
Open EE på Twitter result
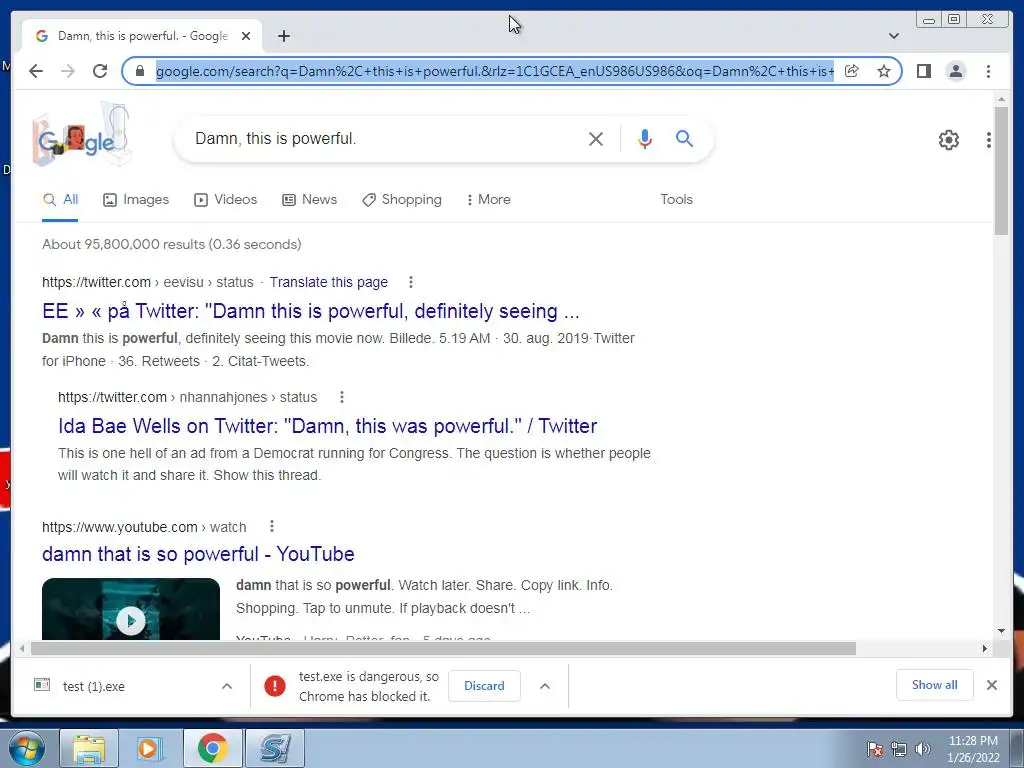pos(311,312)
